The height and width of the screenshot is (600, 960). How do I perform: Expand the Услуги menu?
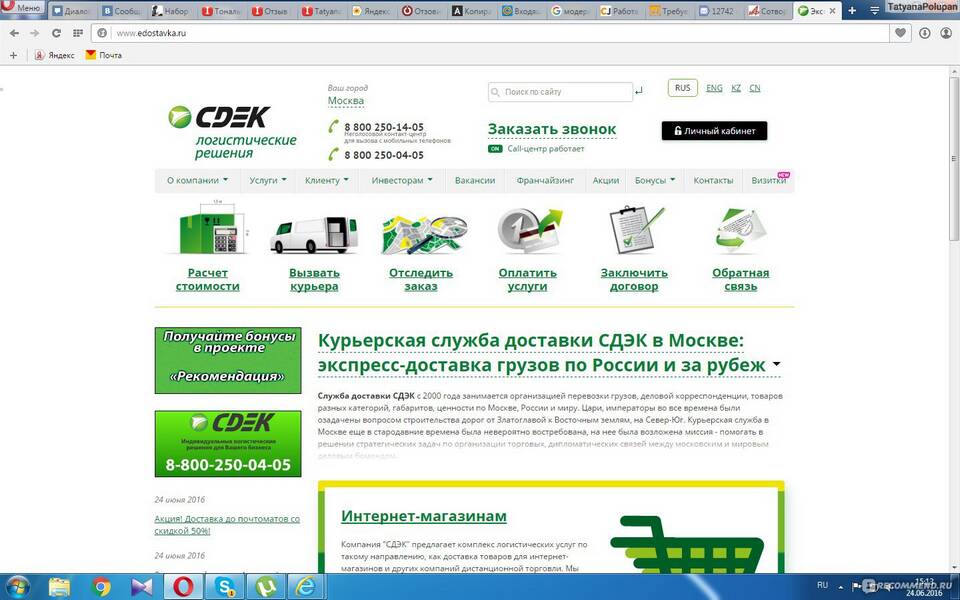click(268, 181)
